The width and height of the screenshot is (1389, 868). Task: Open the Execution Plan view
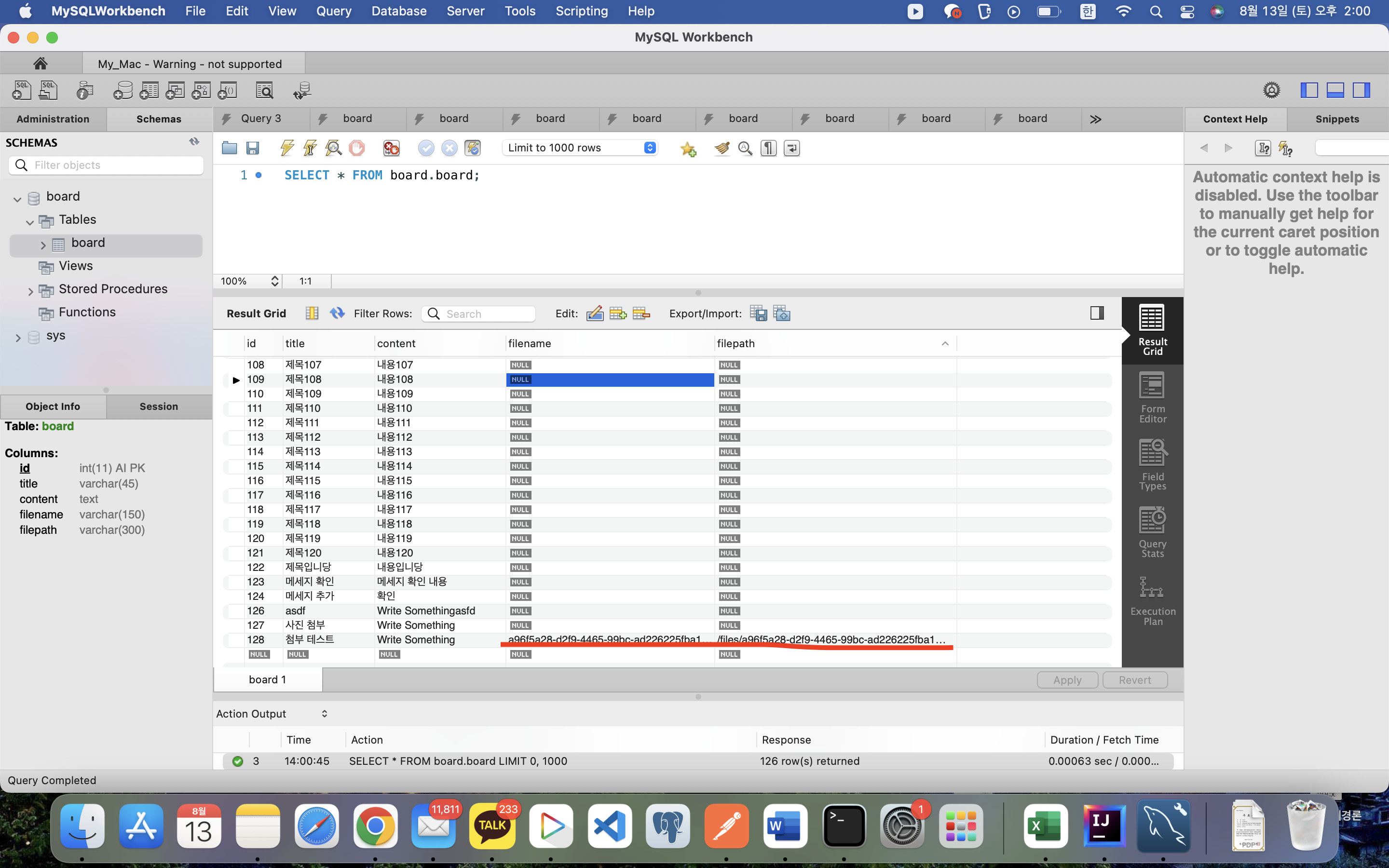pos(1152,600)
